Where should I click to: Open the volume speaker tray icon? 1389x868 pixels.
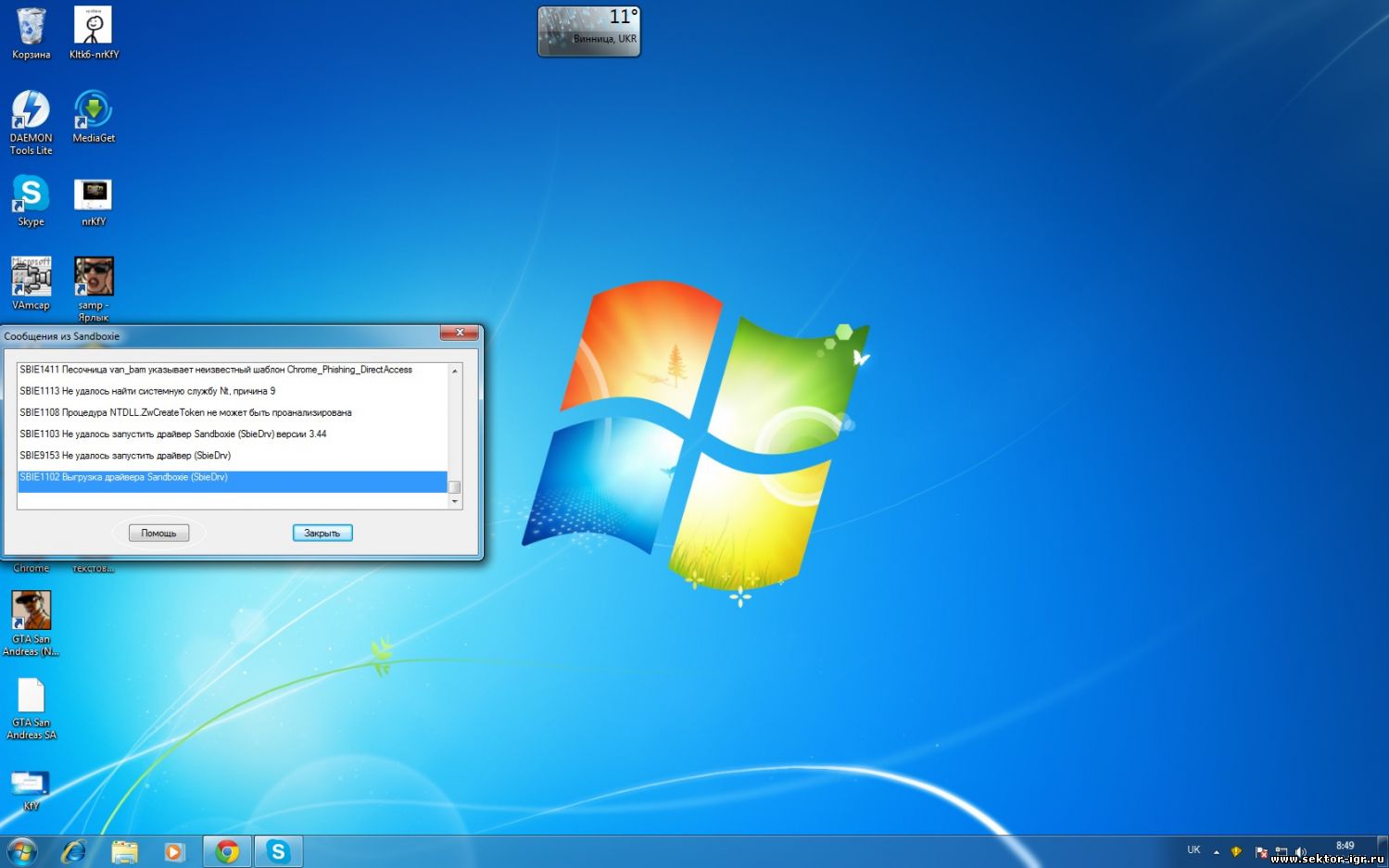(x=1301, y=851)
